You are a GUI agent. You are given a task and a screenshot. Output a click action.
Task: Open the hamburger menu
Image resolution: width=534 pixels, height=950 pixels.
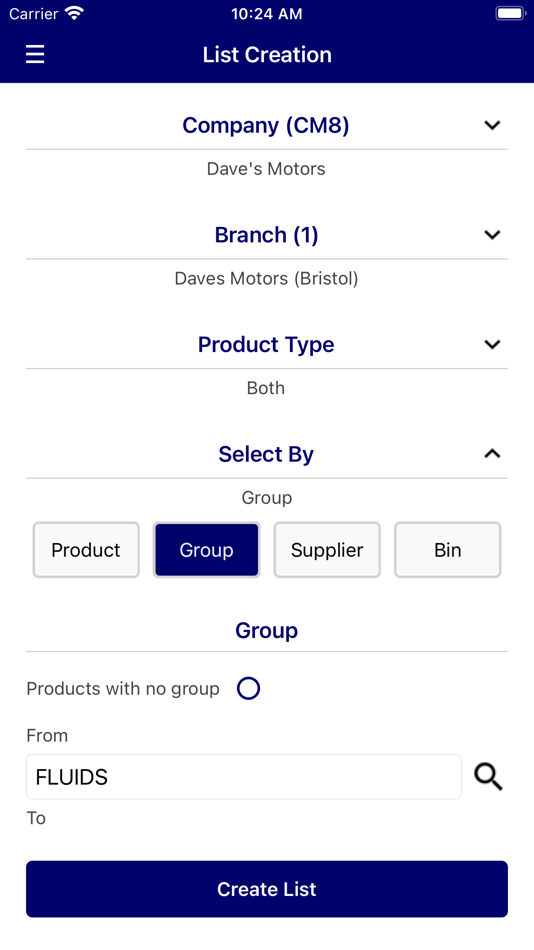35,55
